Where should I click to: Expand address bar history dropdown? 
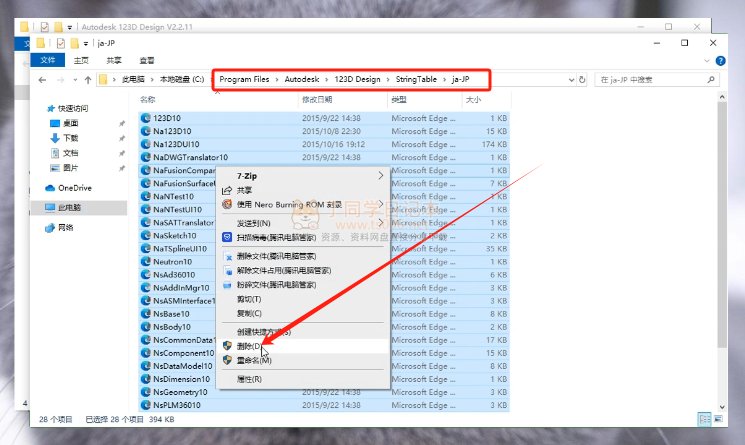572,80
